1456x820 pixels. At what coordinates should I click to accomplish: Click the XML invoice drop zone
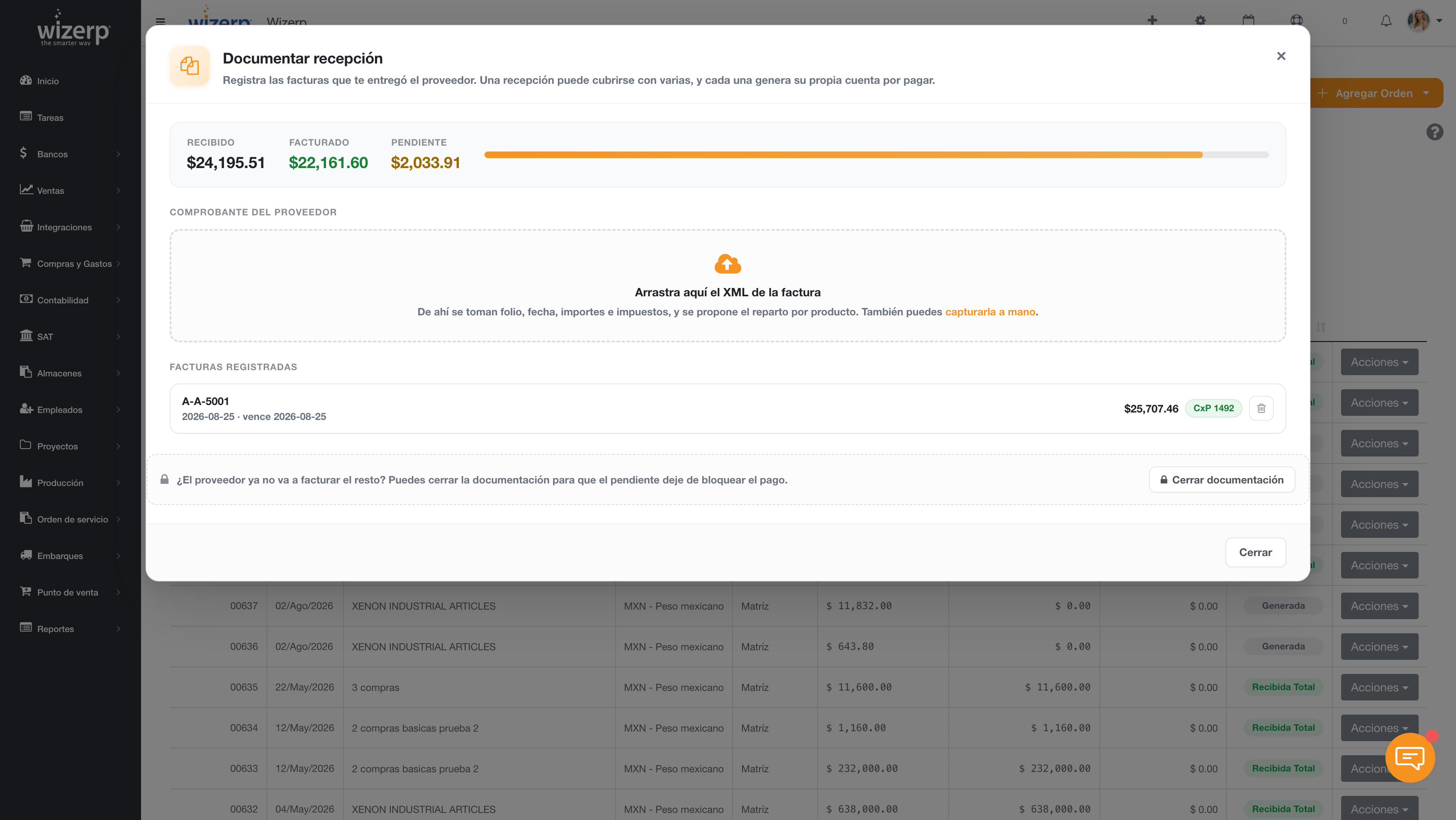pos(728,286)
